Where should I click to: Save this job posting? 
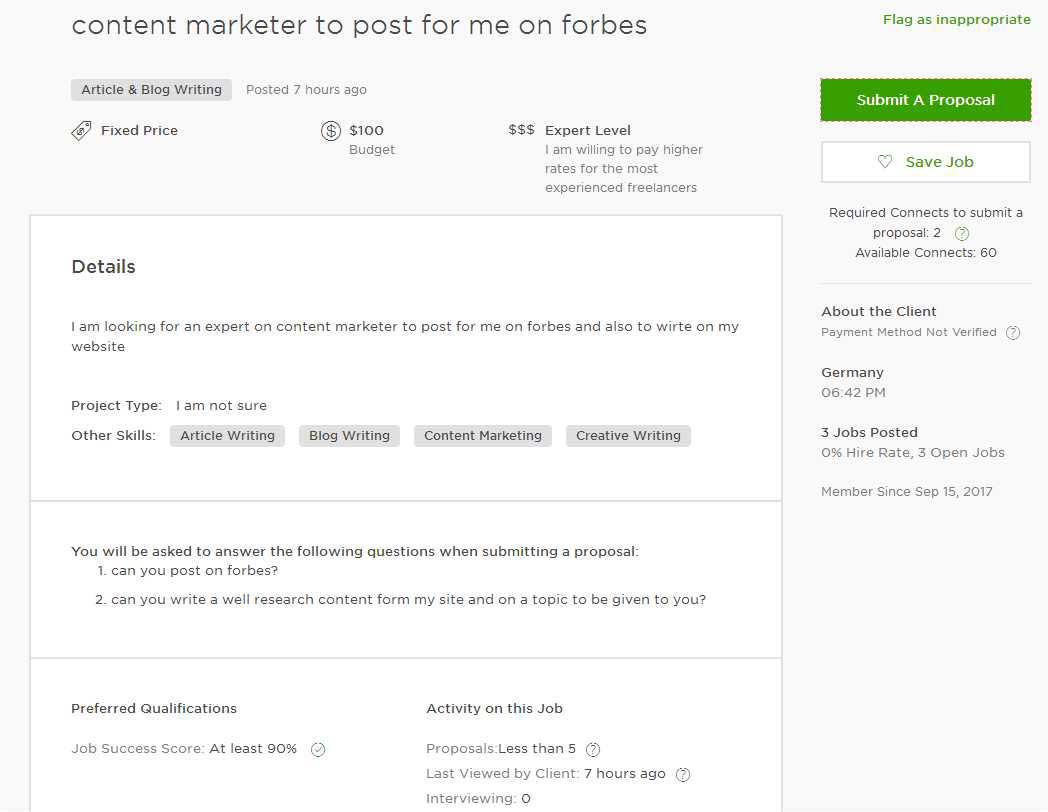926,162
